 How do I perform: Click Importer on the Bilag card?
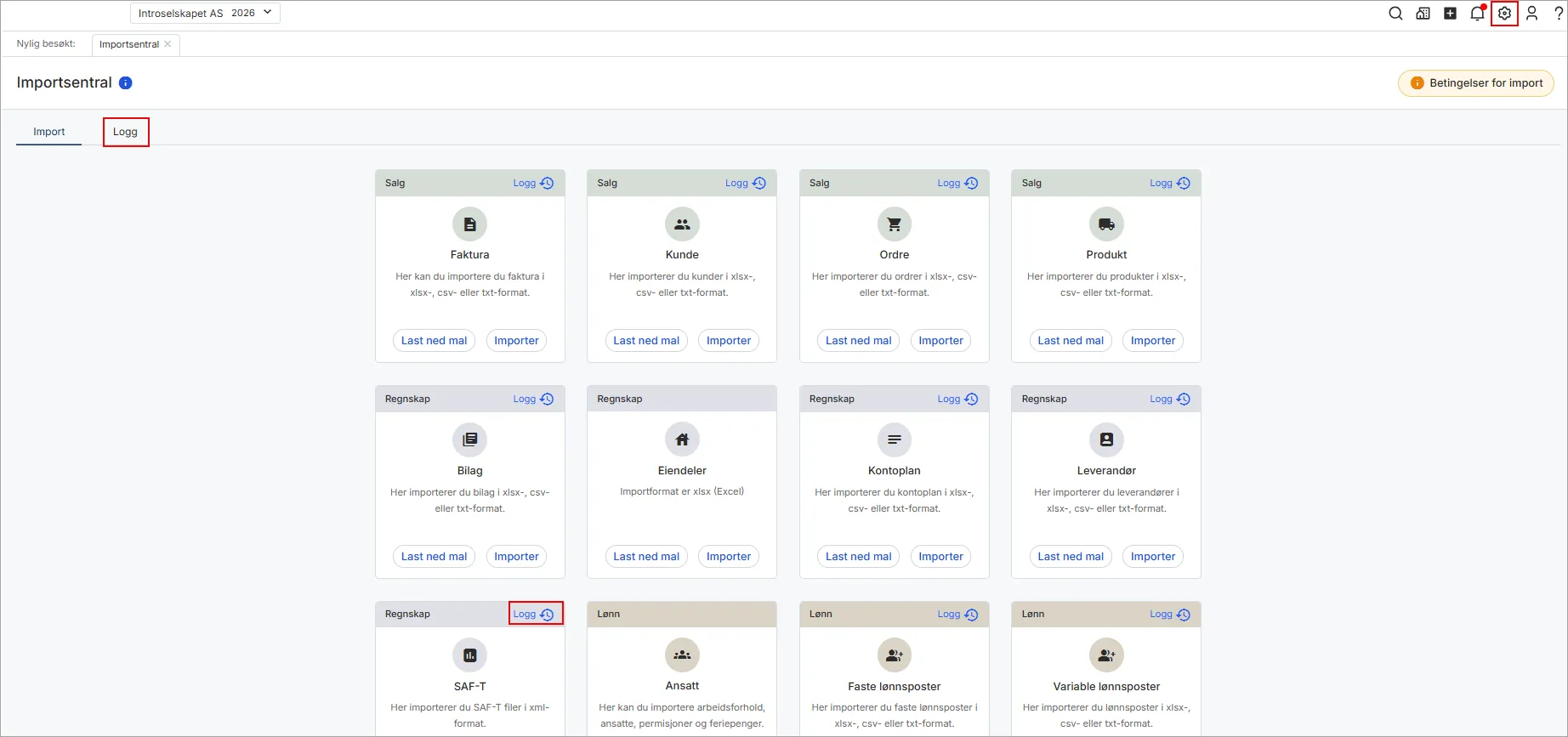pos(517,557)
